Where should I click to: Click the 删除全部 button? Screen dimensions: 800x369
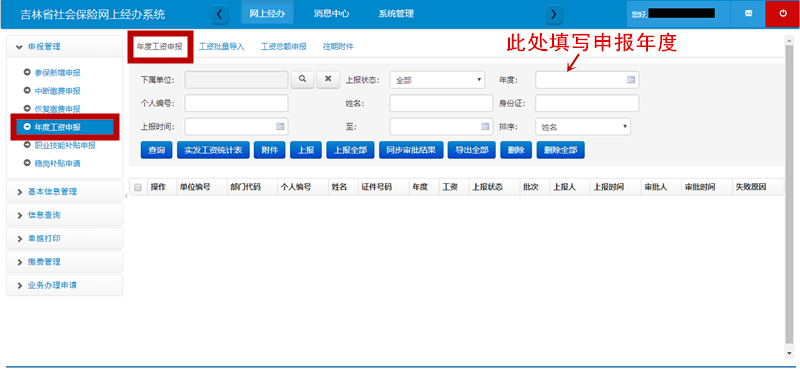click(x=561, y=150)
